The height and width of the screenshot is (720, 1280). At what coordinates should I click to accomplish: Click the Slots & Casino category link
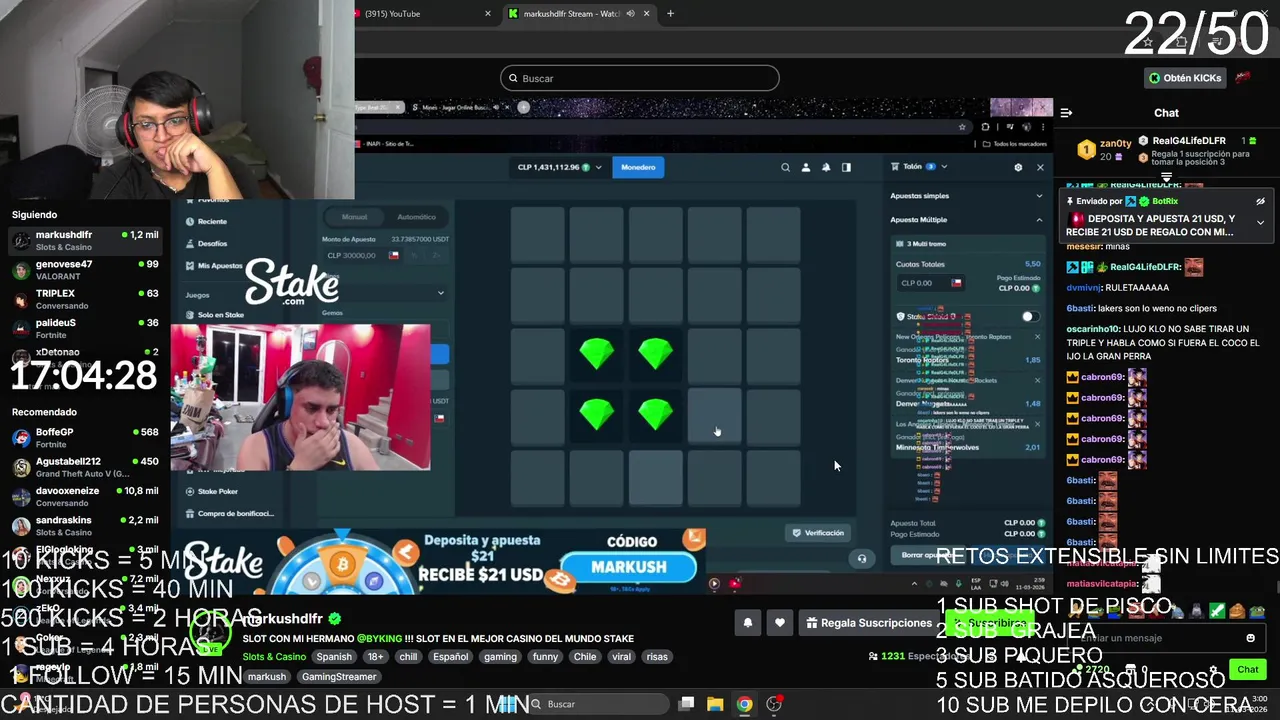click(274, 657)
